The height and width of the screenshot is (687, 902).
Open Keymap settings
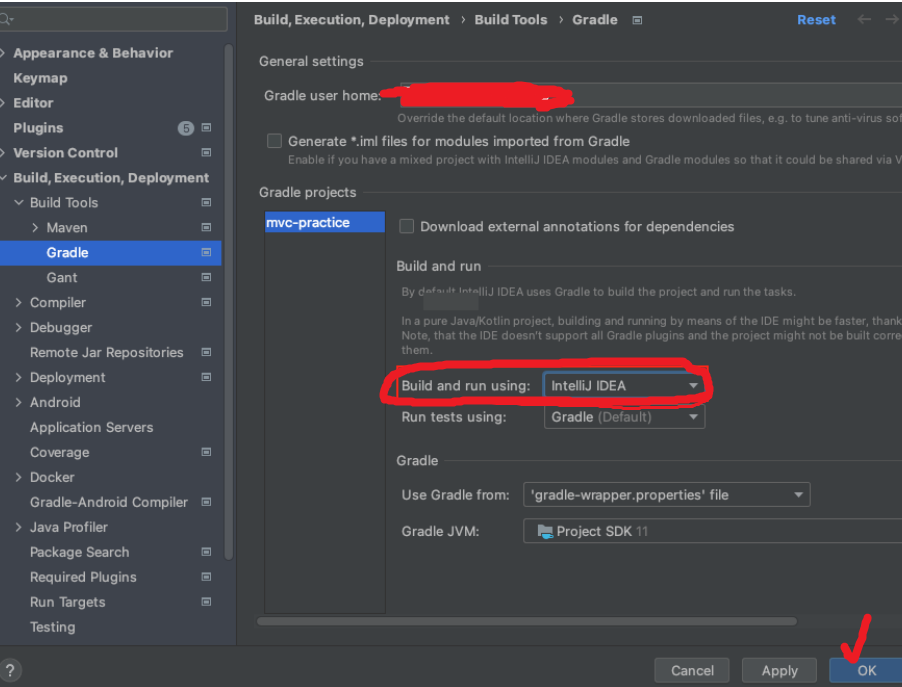(40, 78)
